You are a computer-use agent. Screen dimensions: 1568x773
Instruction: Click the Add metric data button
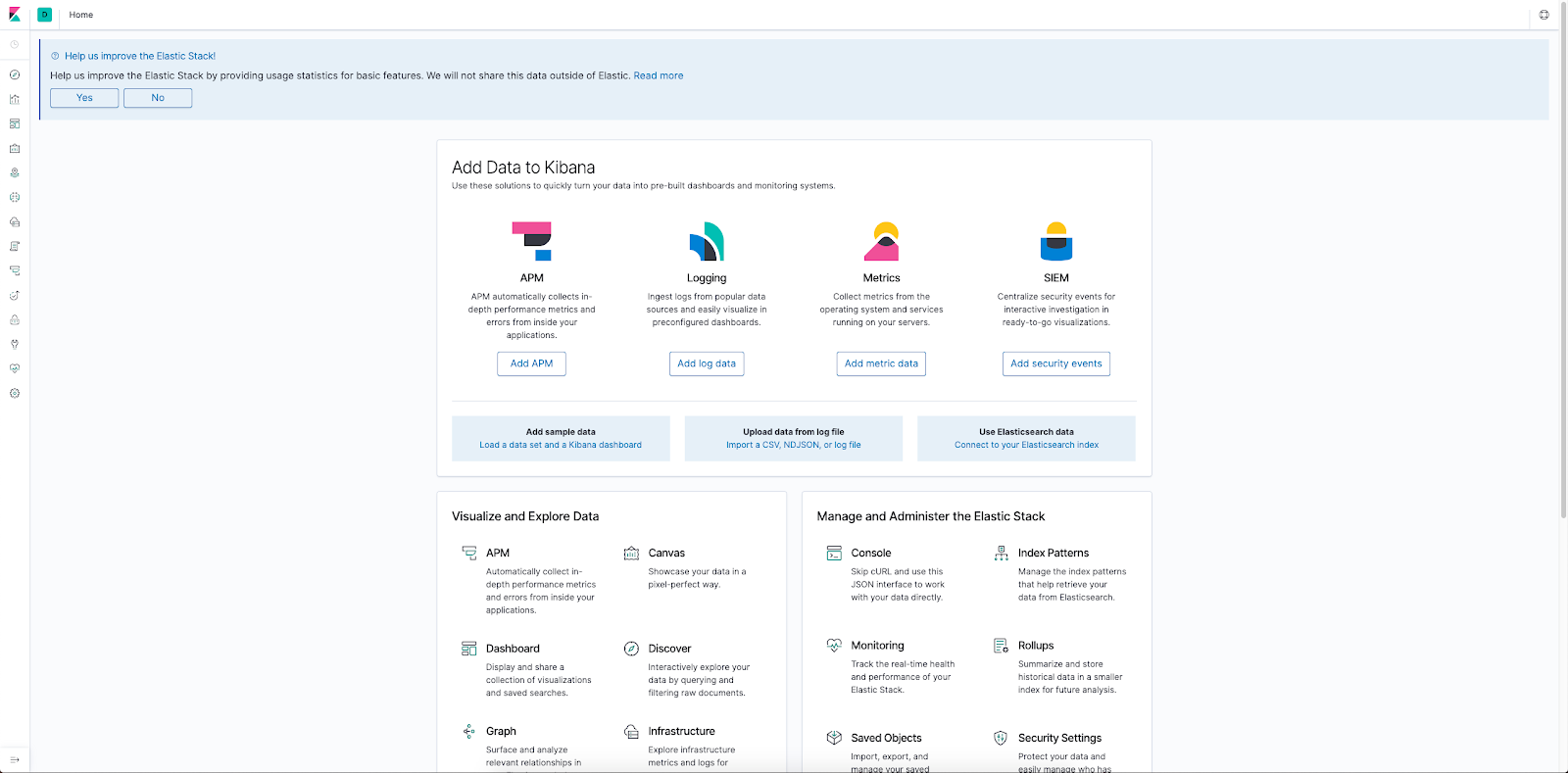click(882, 363)
